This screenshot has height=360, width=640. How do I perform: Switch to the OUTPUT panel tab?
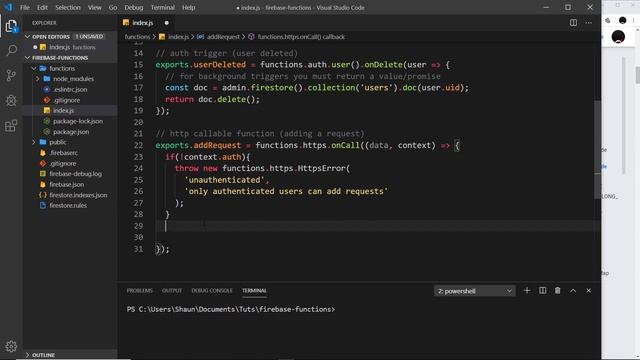point(172,291)
